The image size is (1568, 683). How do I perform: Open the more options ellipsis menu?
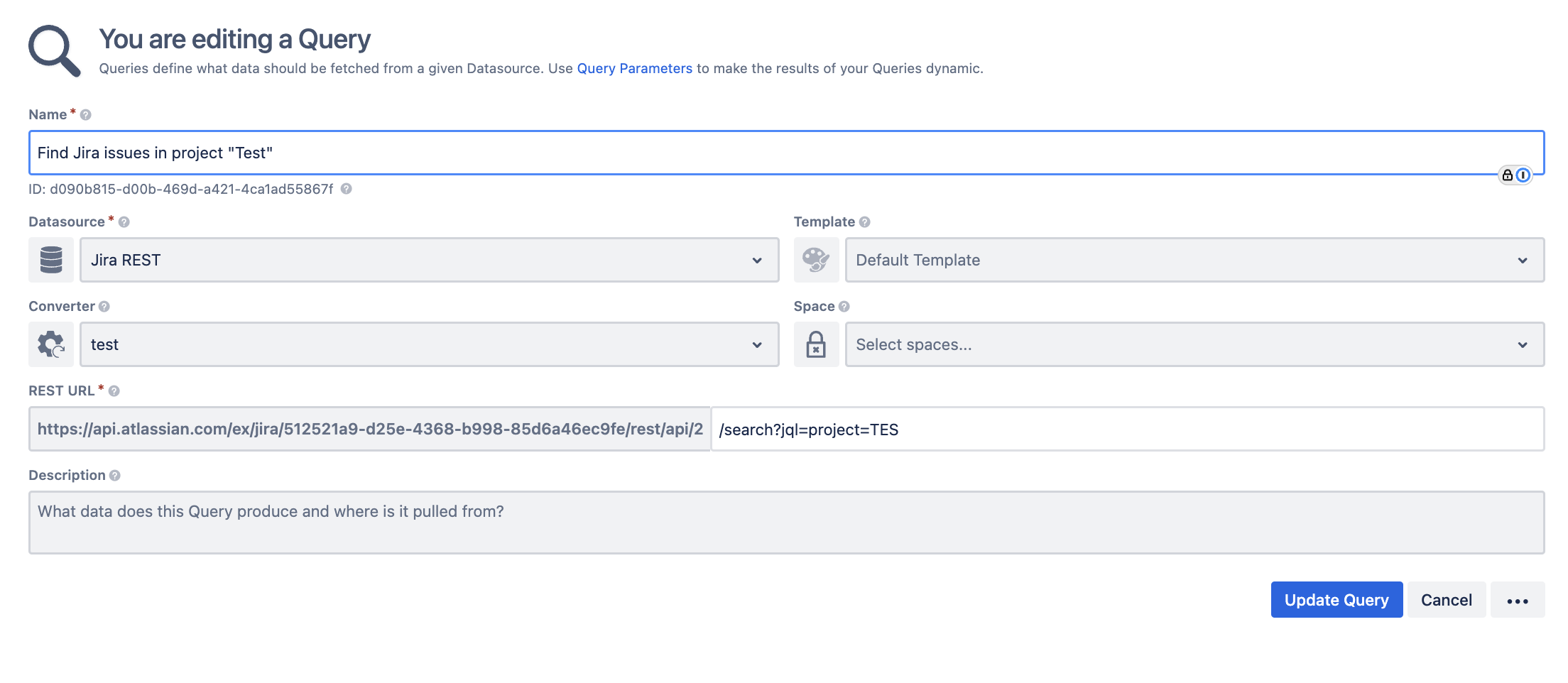click(x=1517, y=600)
